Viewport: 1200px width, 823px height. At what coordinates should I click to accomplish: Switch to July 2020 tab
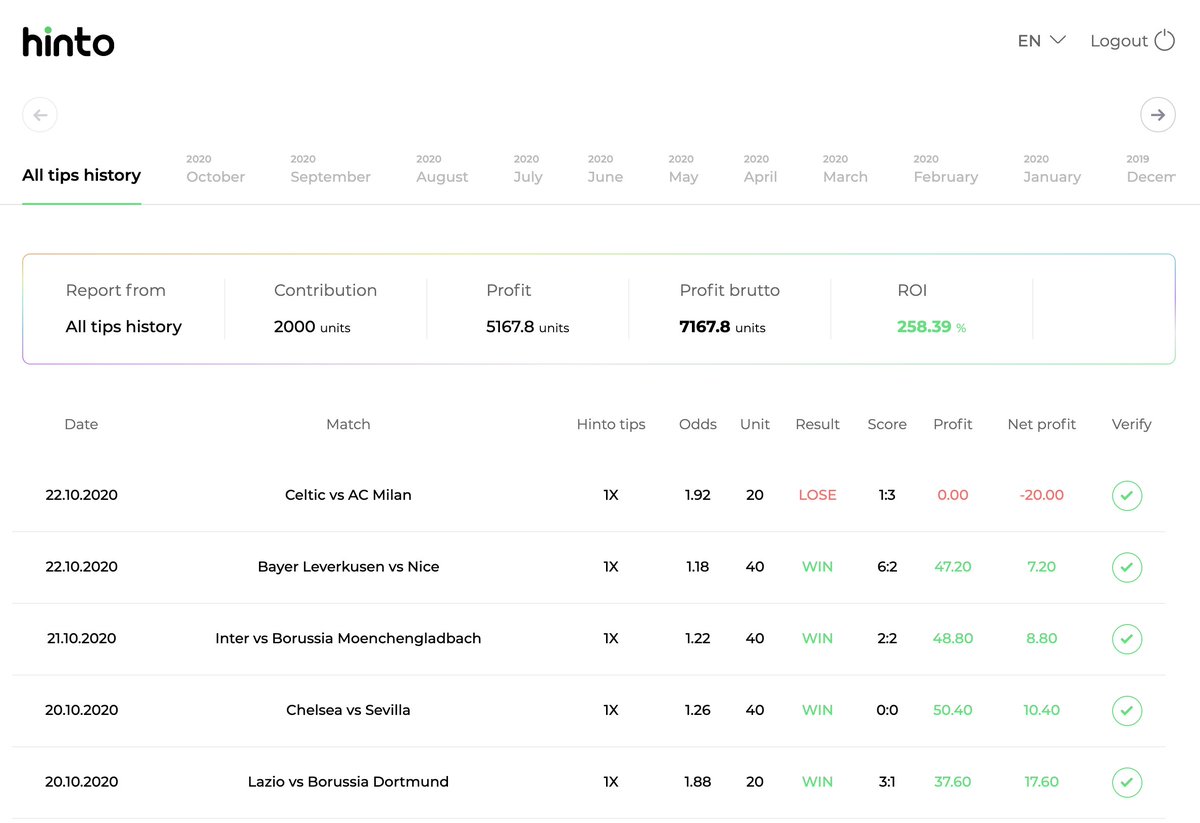[x=528, y=169]
